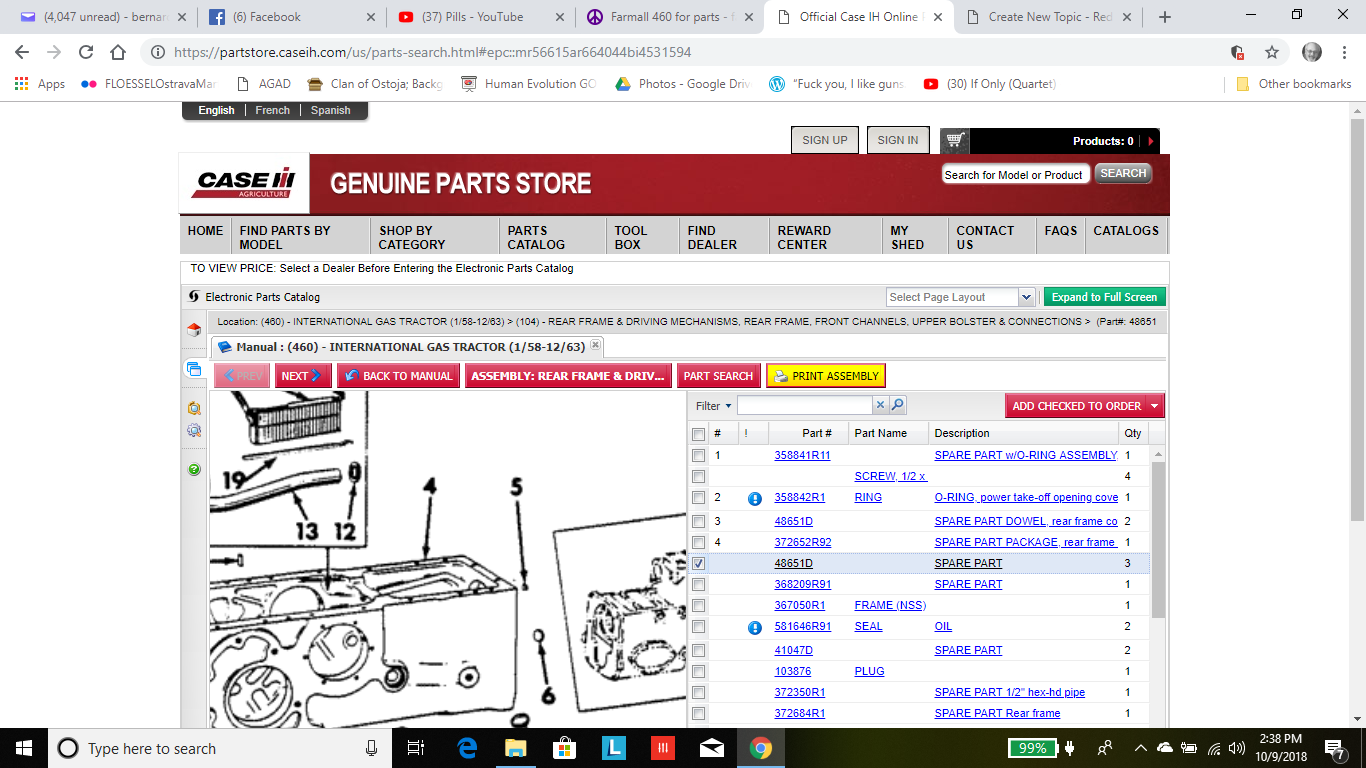This screenshot has width=1366, height=768.
Task: Select the part lookup magnifier icon in sidebar
Action: (x=194, y=407)
